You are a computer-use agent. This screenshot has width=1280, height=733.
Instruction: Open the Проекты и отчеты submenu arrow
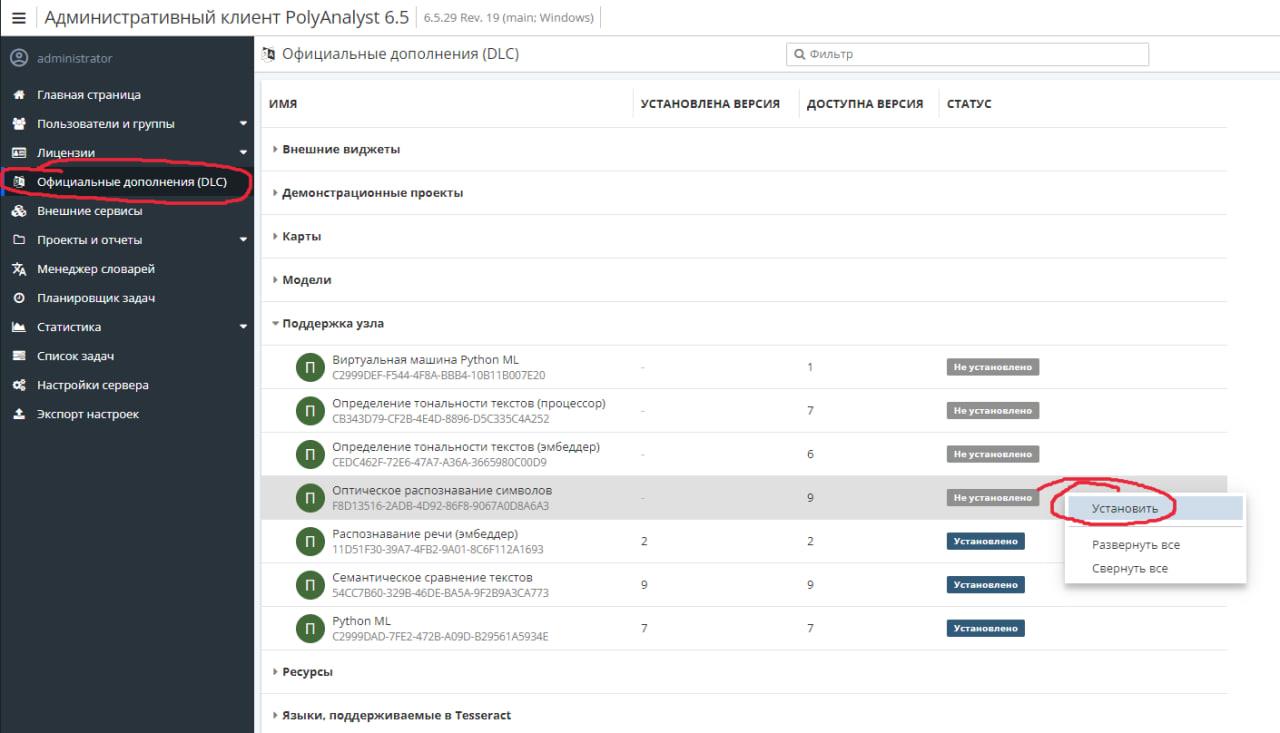[x=243, y=240]
